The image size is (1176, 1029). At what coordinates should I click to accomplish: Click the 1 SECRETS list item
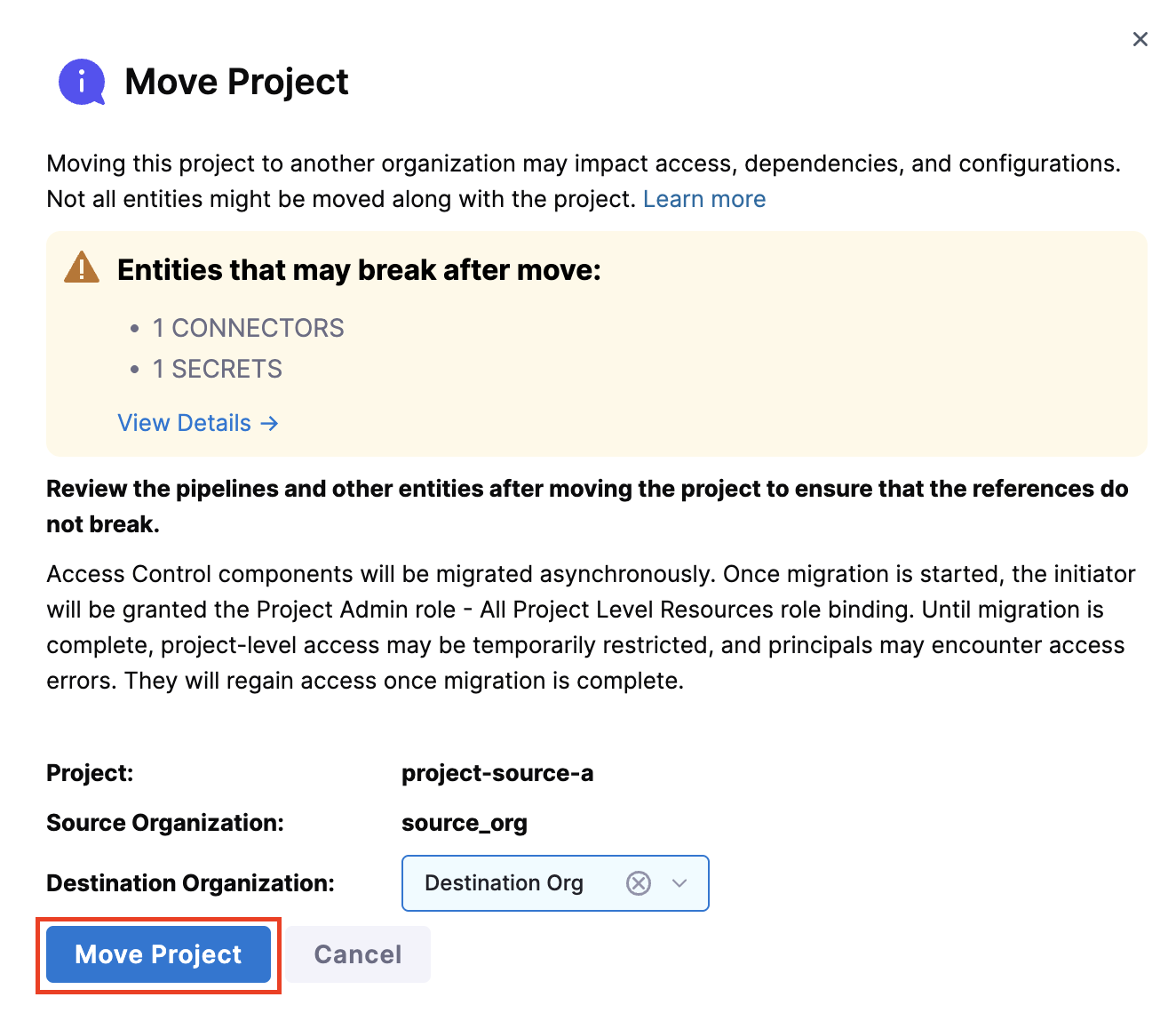(x=218, y=370)
